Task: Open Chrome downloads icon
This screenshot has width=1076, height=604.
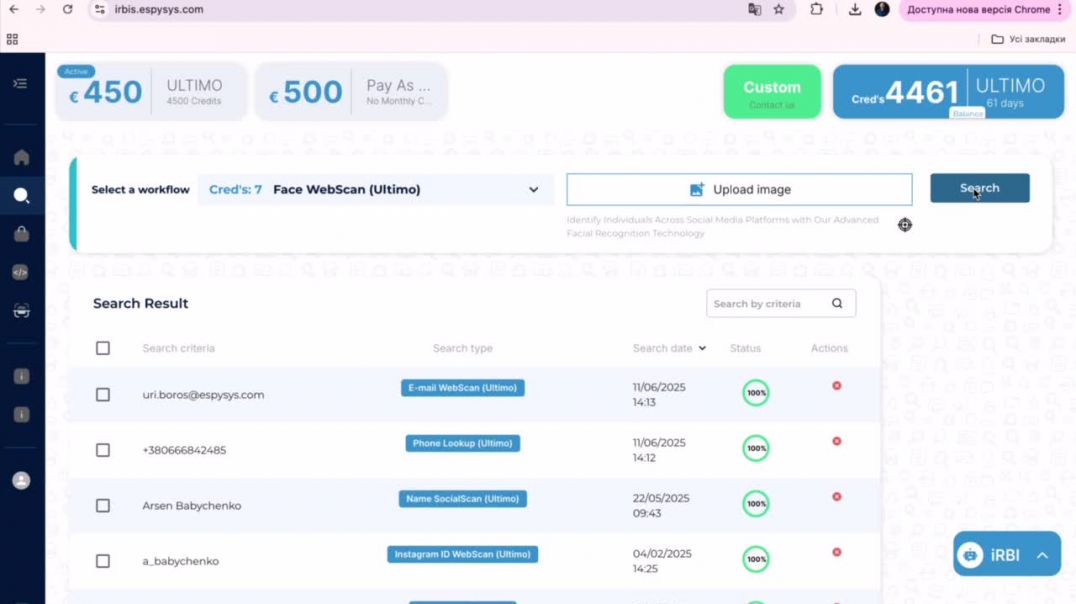Action: (854, 10)
